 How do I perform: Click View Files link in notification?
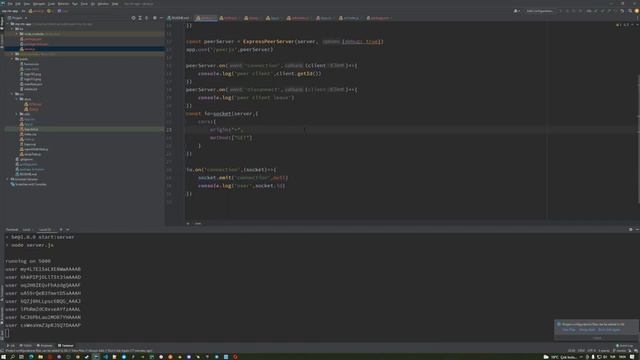[x=569, y=330]
